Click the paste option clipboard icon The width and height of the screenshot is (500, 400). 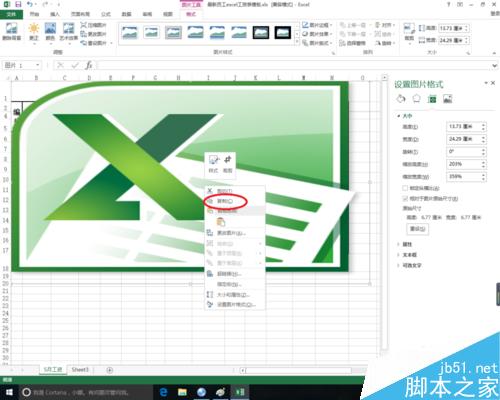tap(221, 222)
